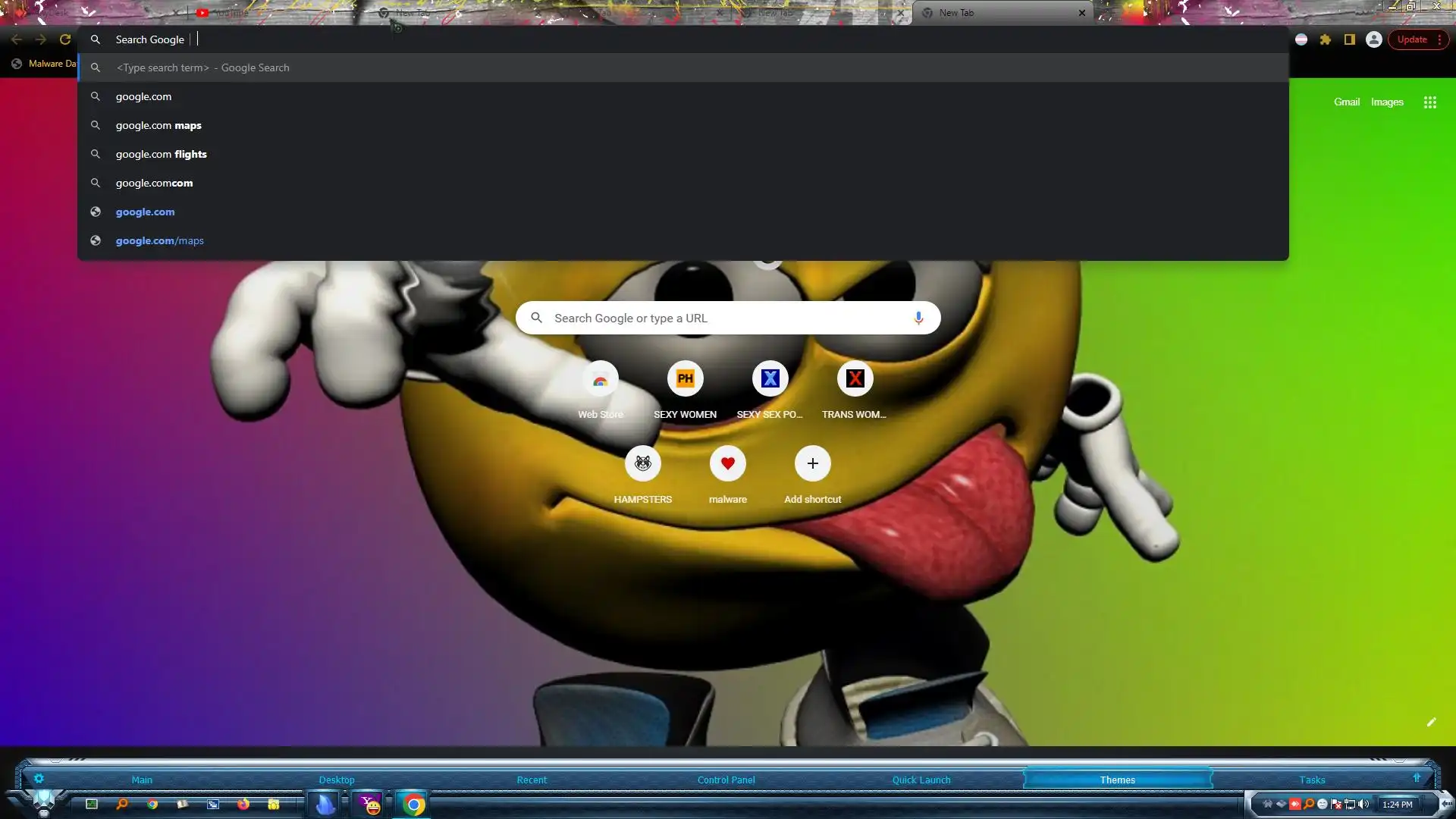
Task: Click the Add shortcut plus button
Action: 812,464
